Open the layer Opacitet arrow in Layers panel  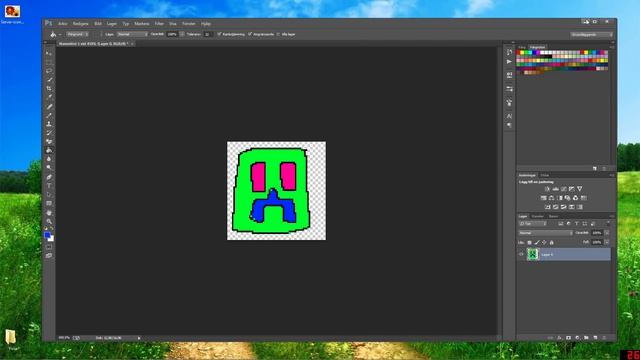pos(607,233)
